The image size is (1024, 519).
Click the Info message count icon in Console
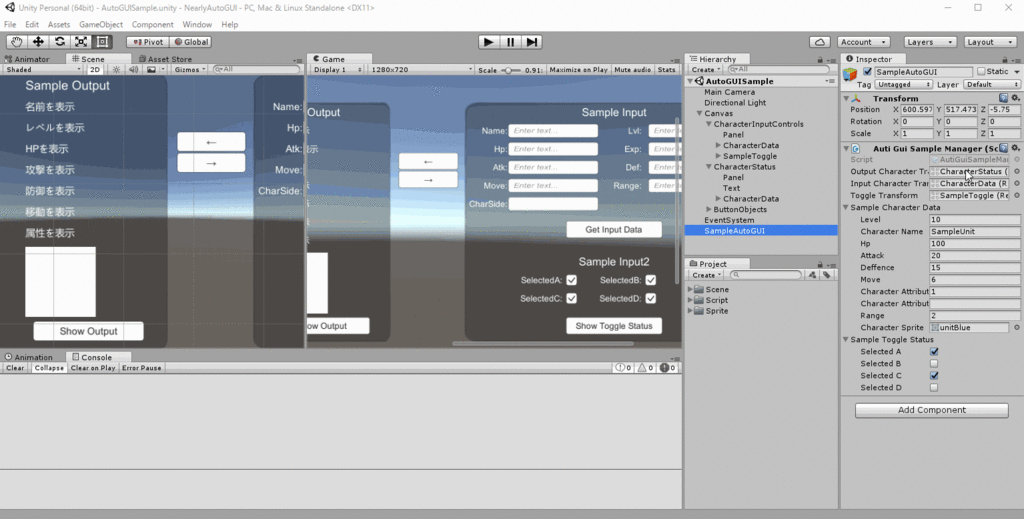coord(624,368)
